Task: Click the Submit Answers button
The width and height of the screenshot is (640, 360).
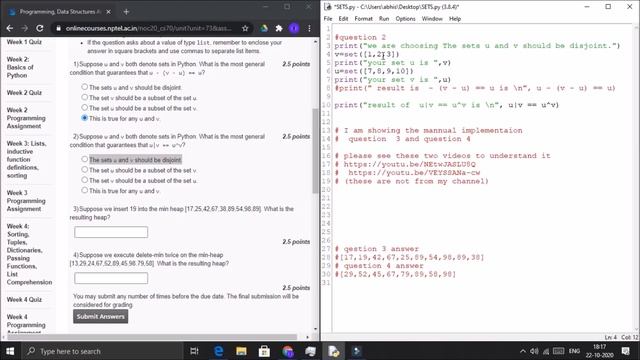Action: tap(100, 316)
